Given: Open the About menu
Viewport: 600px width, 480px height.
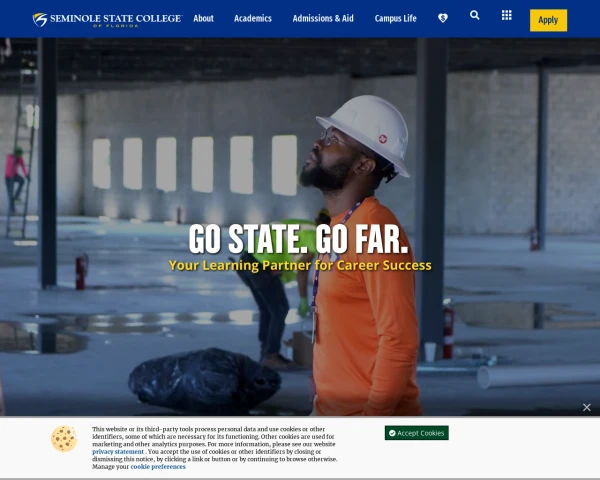Looking at the screenshot, I should coord(204,18).
